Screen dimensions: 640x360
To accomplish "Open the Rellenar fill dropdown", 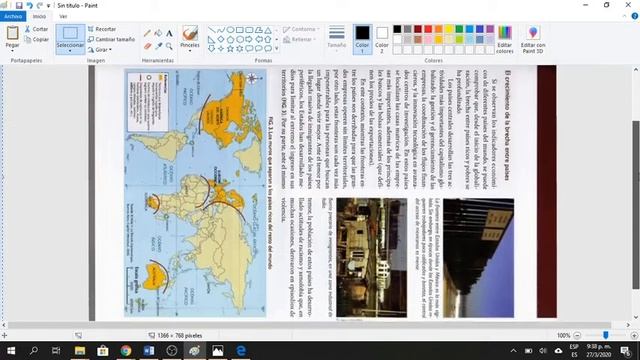I will pos(299,40).
